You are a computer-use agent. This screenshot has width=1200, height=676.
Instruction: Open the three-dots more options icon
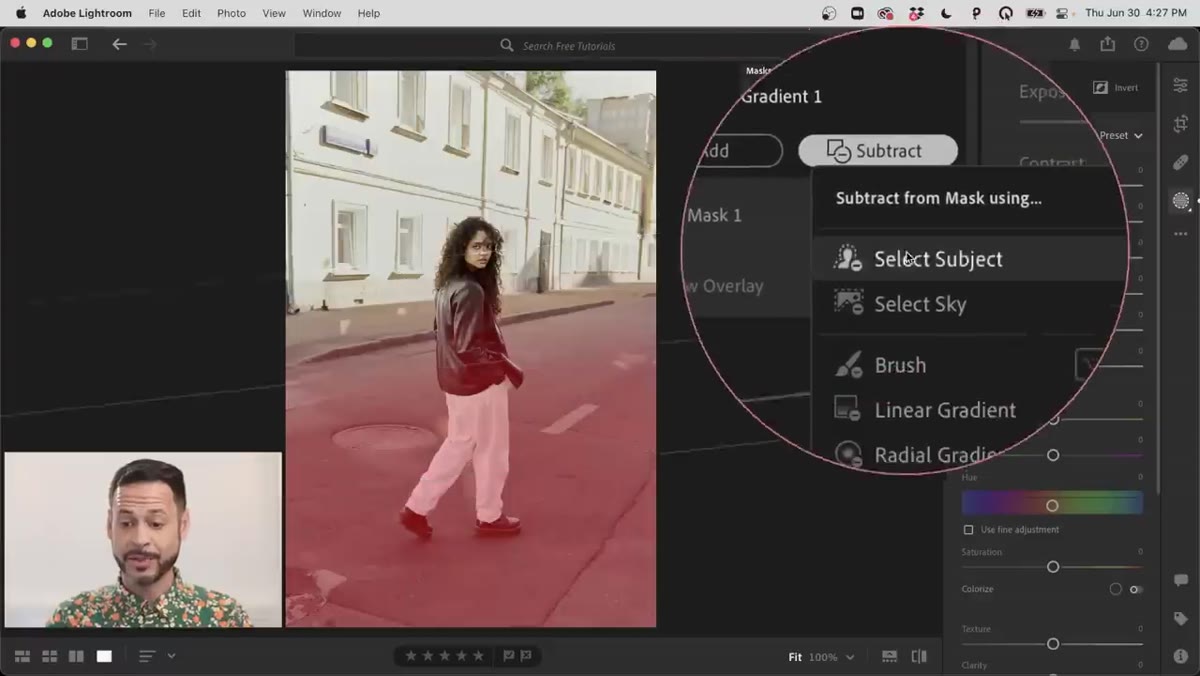1181,234
